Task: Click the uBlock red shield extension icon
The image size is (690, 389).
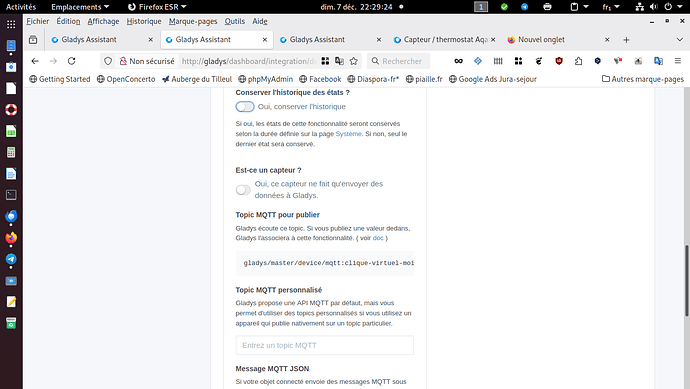Action: pyautogui.click(x=559, y=61)
